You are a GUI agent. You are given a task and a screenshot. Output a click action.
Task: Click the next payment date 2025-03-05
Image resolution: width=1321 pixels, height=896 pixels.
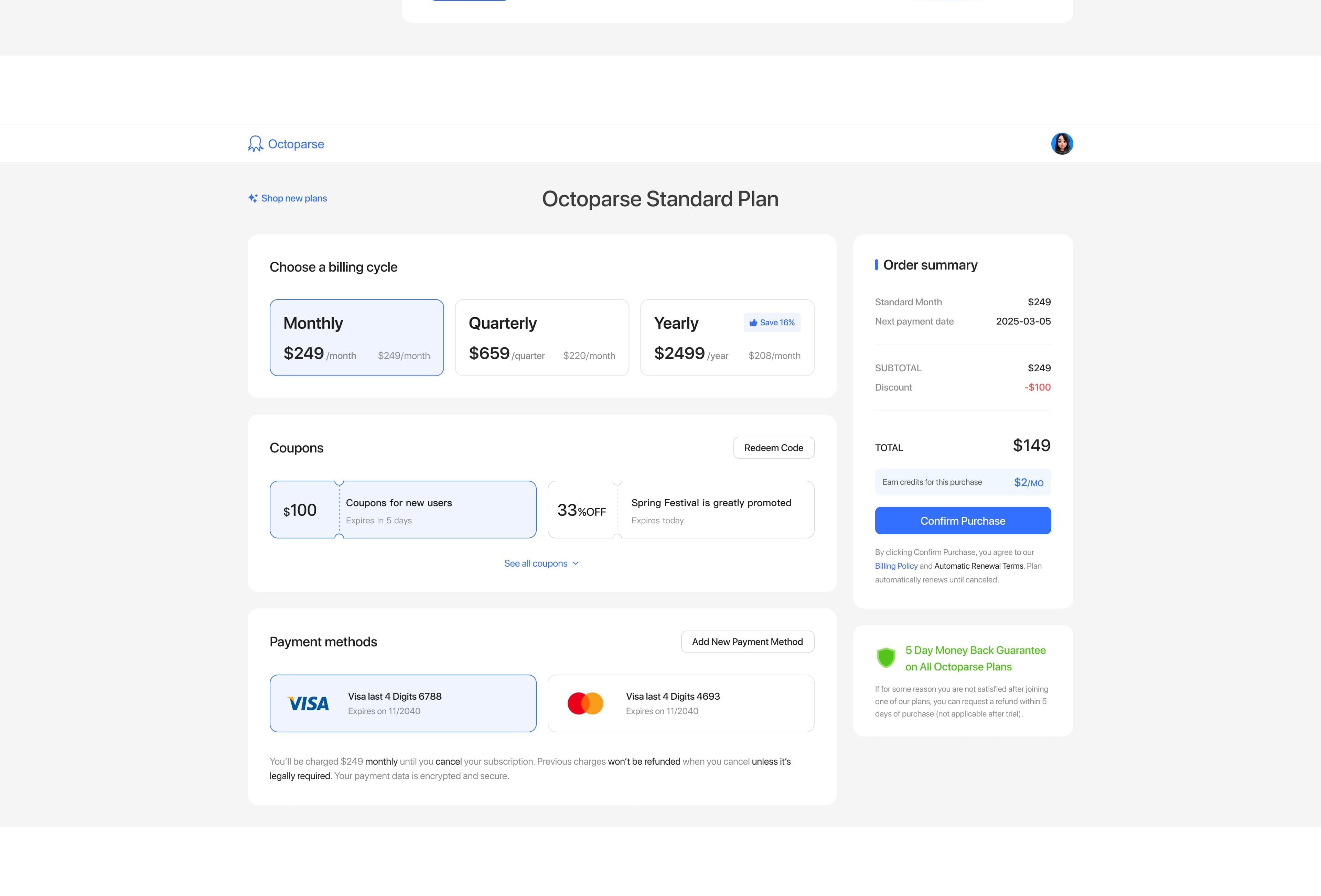coord(1023,321)
